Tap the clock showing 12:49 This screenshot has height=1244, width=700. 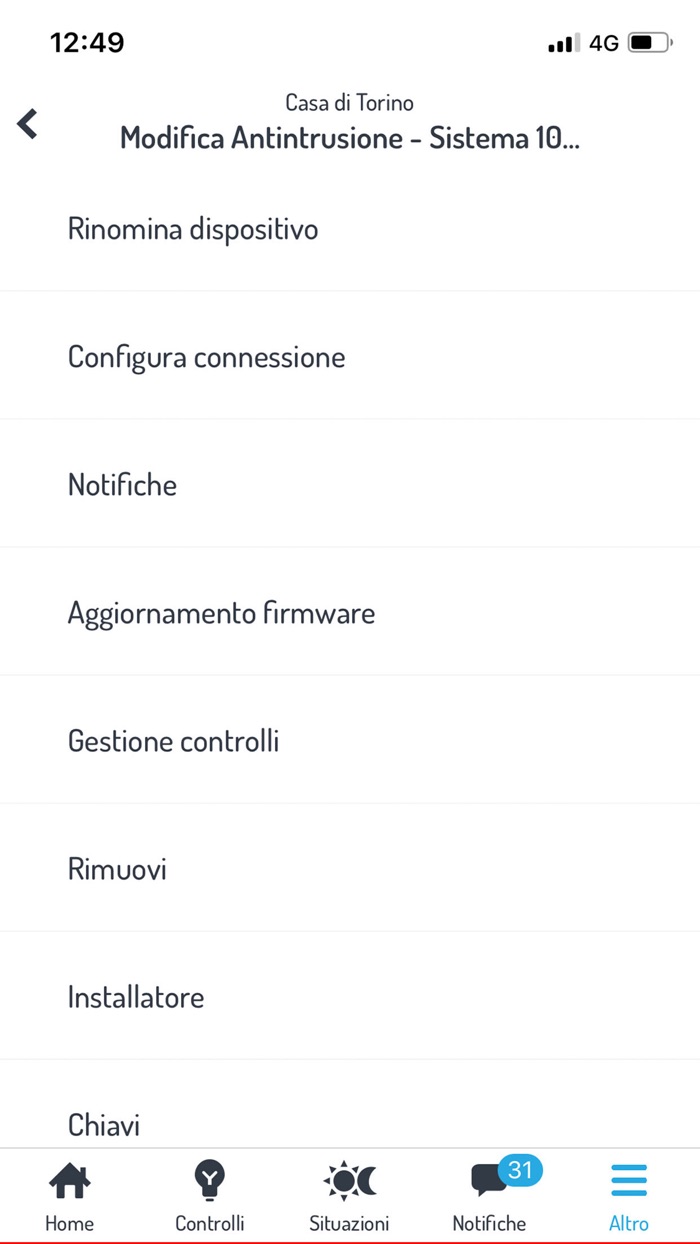tap(88, 42)
